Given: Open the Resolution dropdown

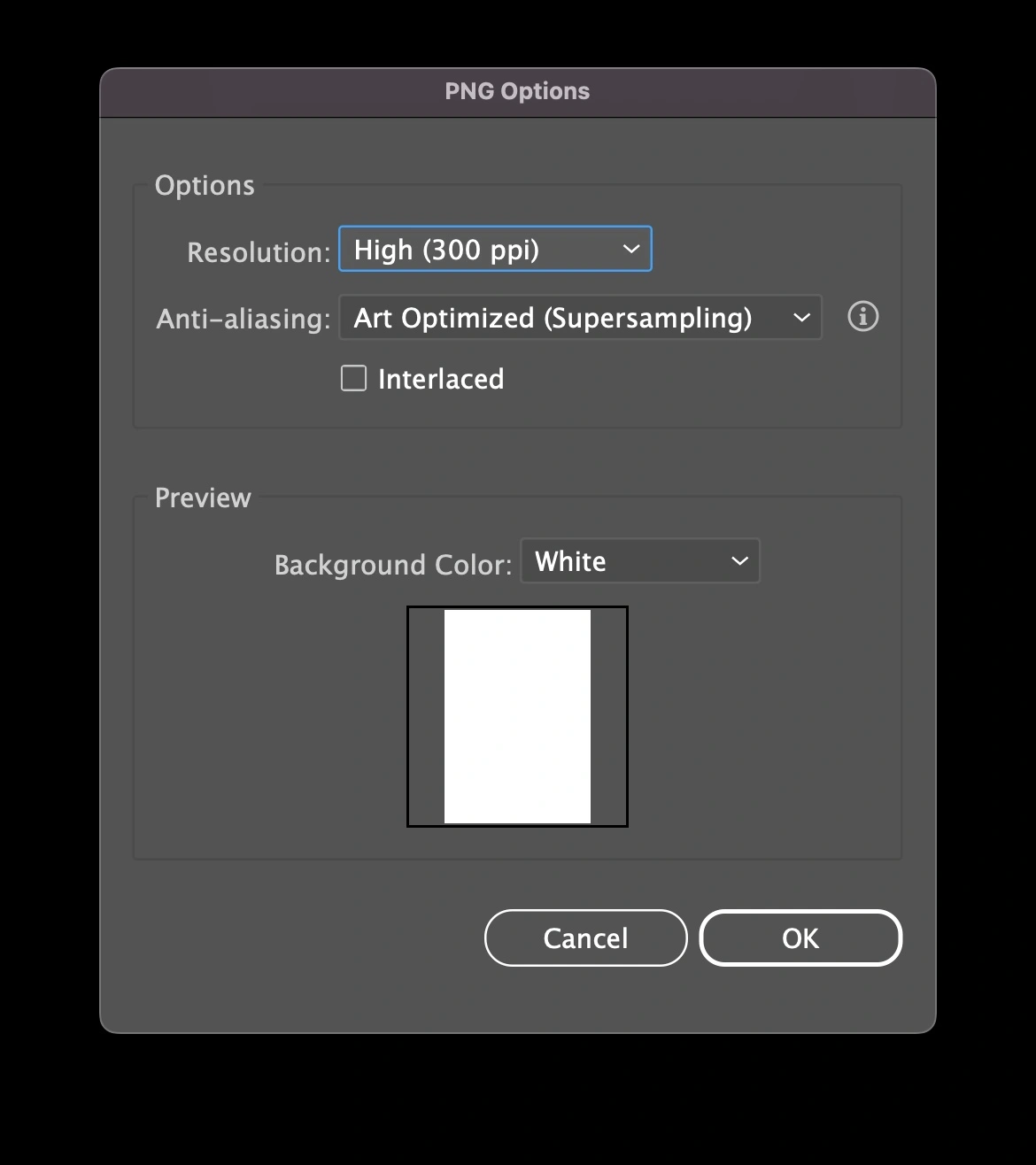Looking at the screenshot, I should pyautogui.click(x=494, y=250).
